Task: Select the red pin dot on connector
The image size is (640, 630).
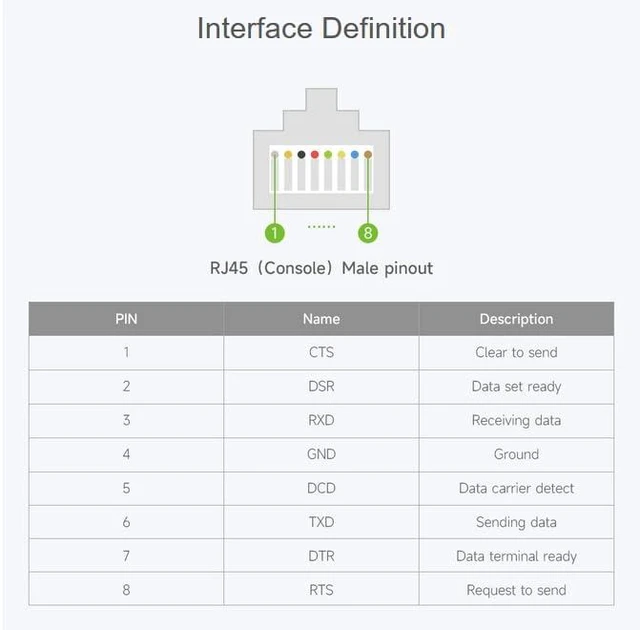Action: pos(314,155)
